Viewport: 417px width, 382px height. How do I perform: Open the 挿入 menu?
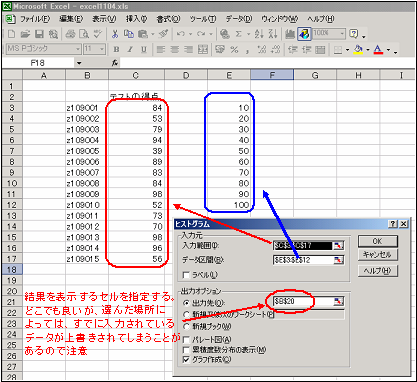coord(136,19)
